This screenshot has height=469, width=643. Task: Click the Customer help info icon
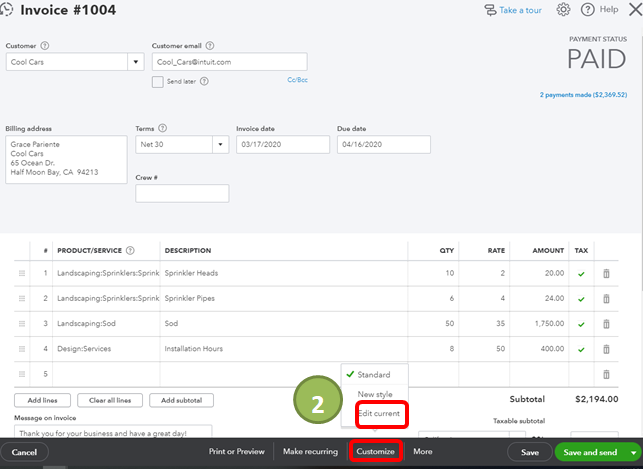click(45, 46)
